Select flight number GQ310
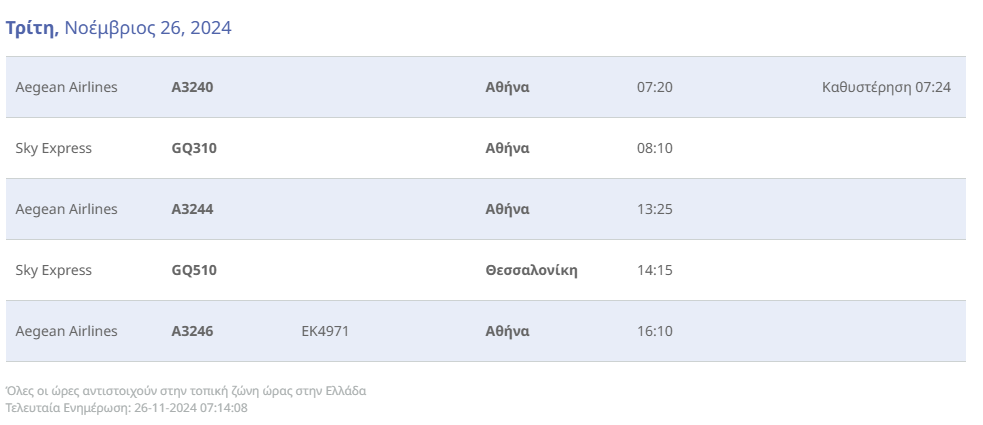Image resolution: width=983 pixels, height=425 pixels. 194,148
